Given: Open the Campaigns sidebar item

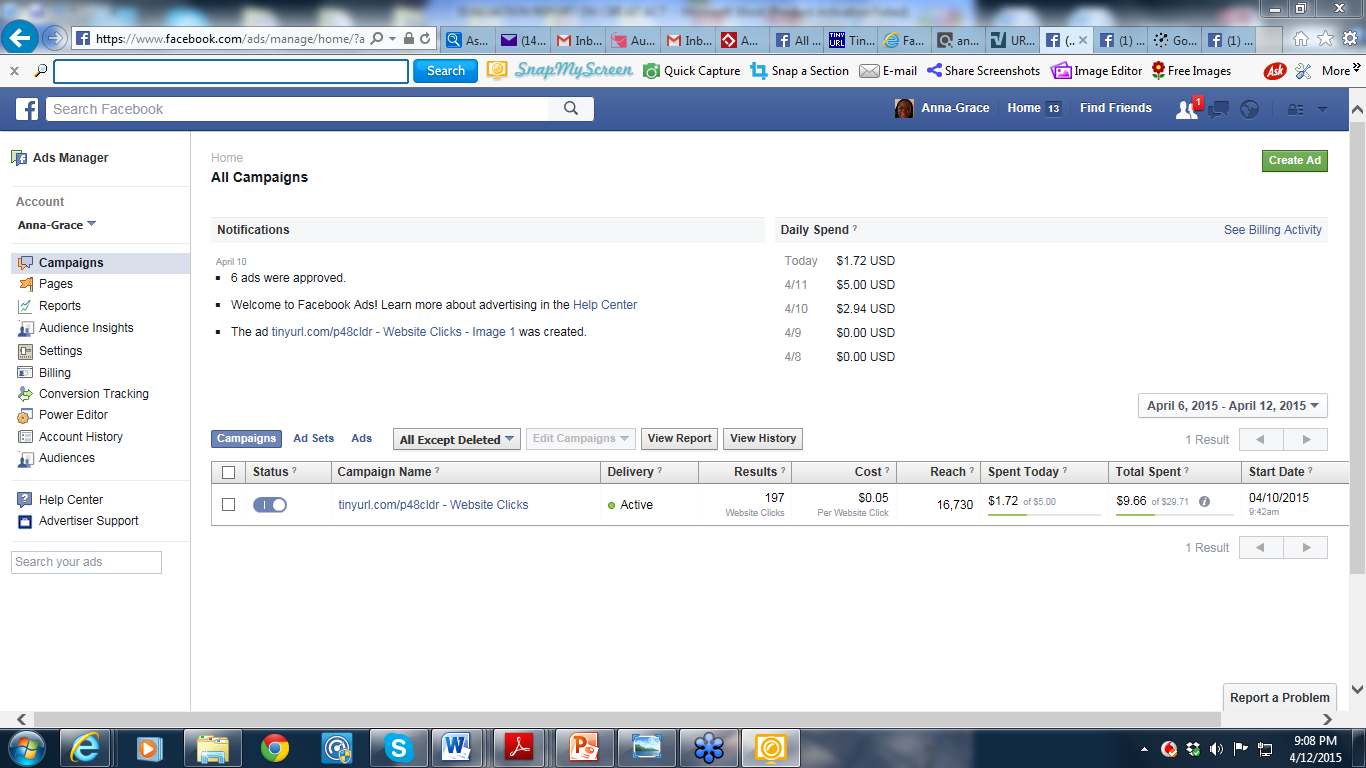Looking at the screenshot, I should tap(100, 263).
